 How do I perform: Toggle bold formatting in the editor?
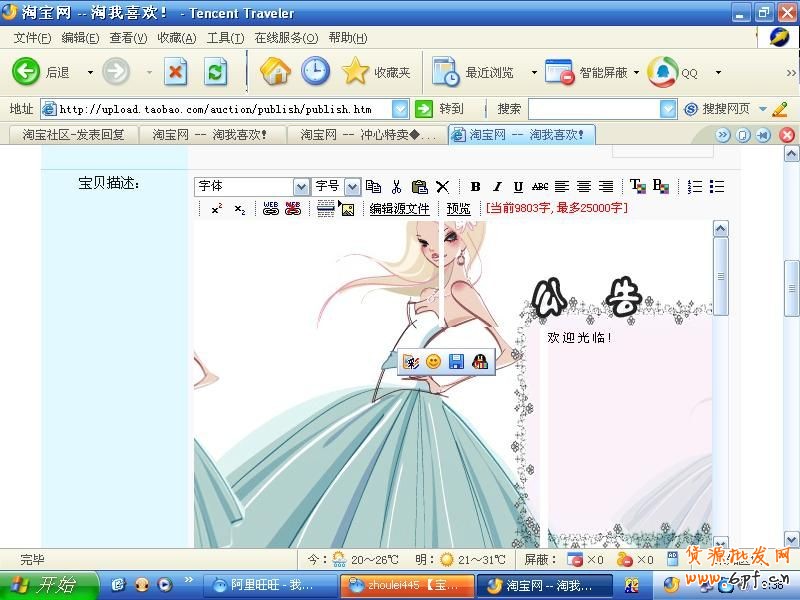(x=476, y=187)
